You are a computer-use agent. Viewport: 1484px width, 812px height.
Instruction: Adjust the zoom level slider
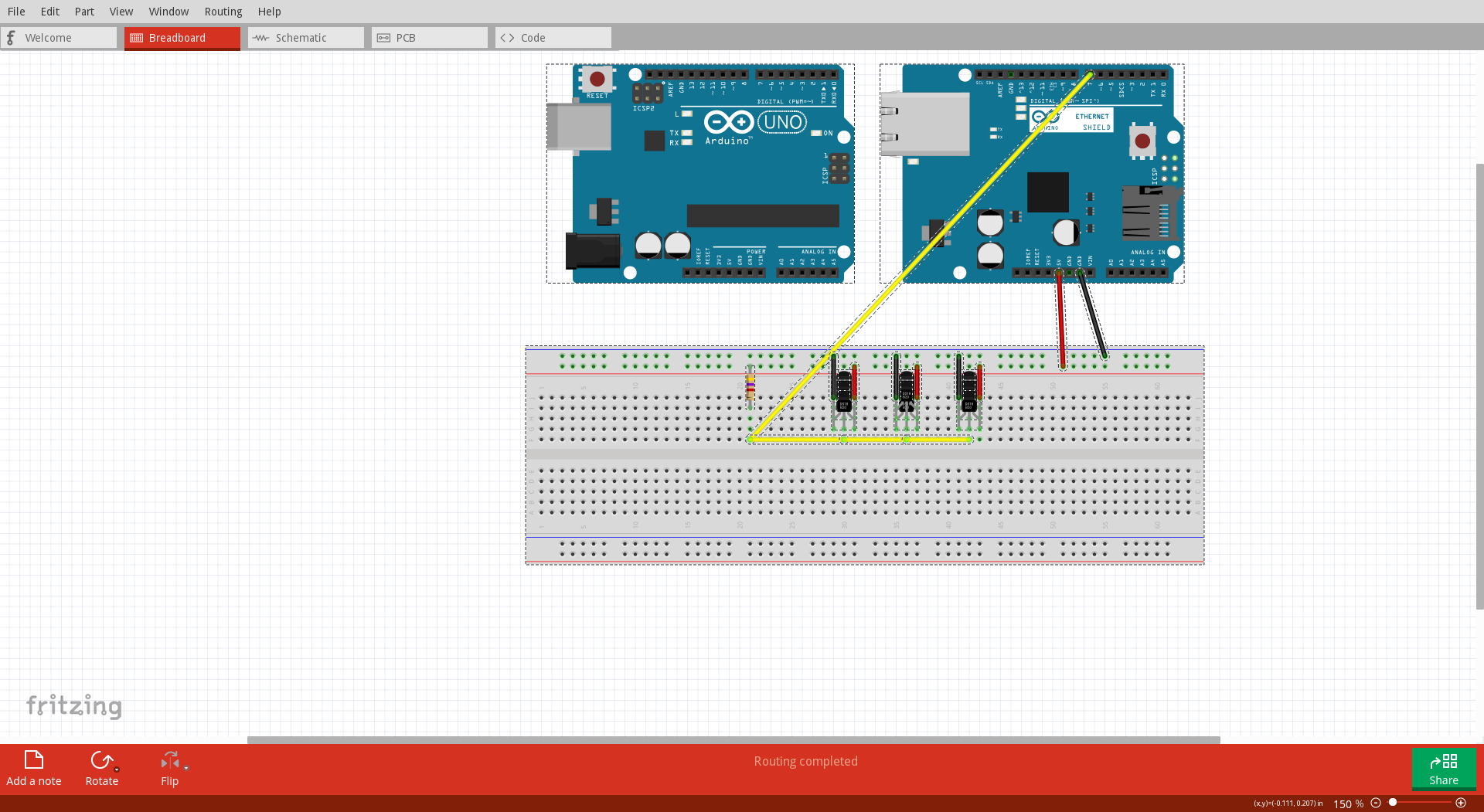[1394, 803]
